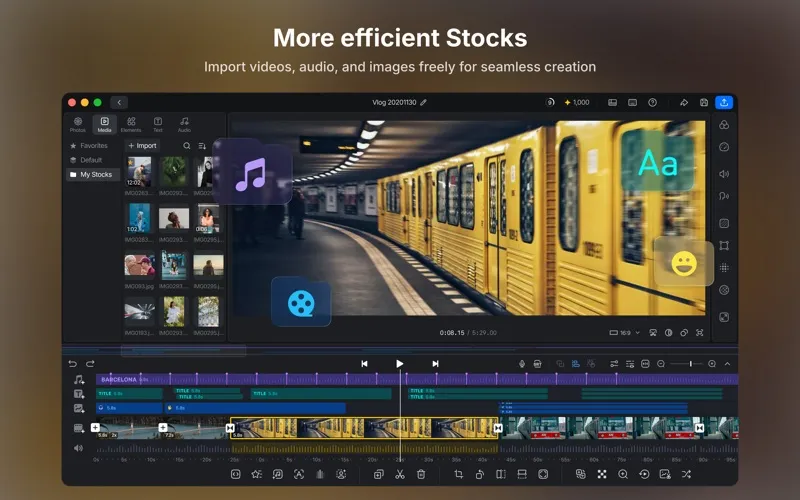Viewport: 800px width, 500px height.
Task: Toggle the compare contrast icon under preview
Action: coord(668,333)
